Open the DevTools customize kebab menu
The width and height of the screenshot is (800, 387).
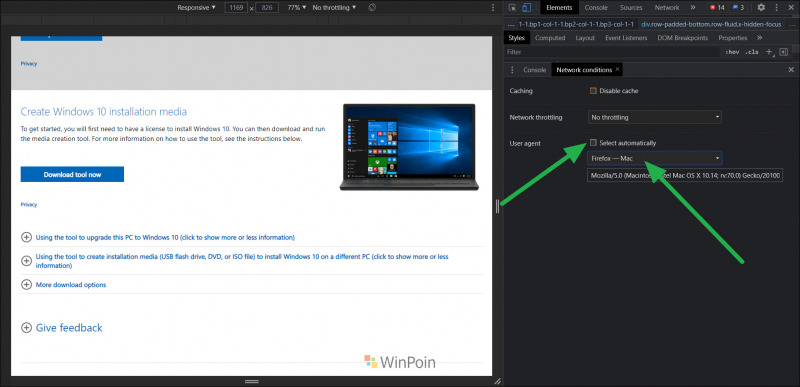[x=777, y=8]
